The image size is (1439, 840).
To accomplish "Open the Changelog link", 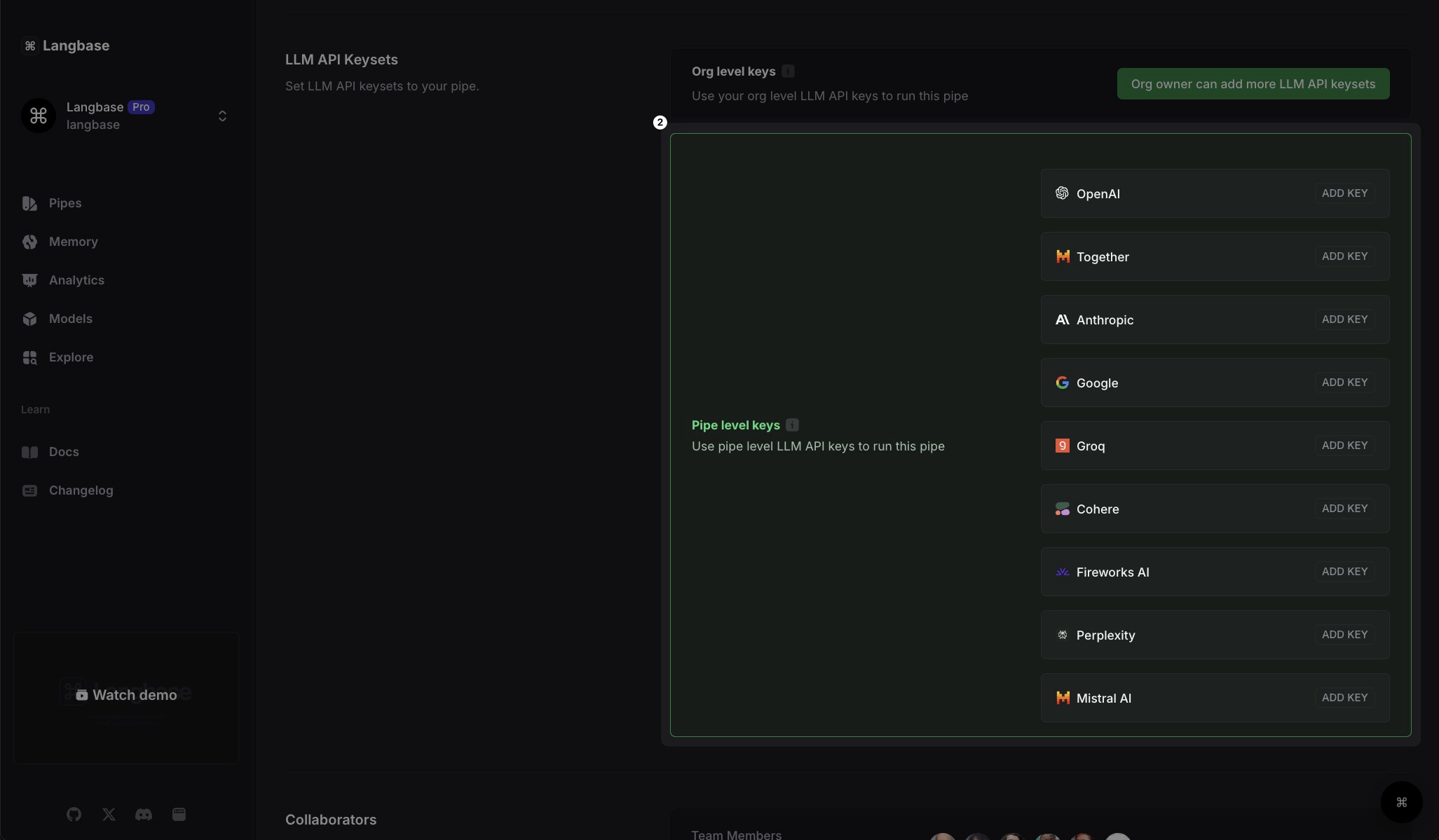I will [x=81, y=490].
